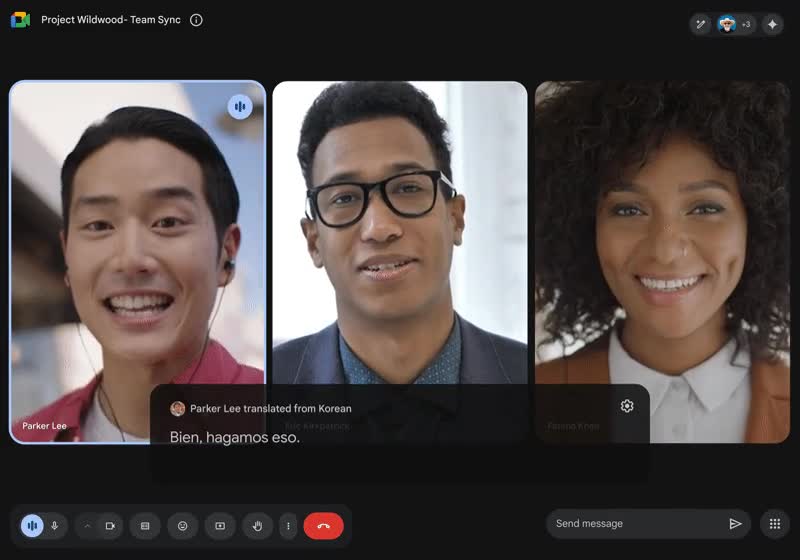Click the Google Meet logo
This screenshot has width=800, height=560.
point(20,20)
